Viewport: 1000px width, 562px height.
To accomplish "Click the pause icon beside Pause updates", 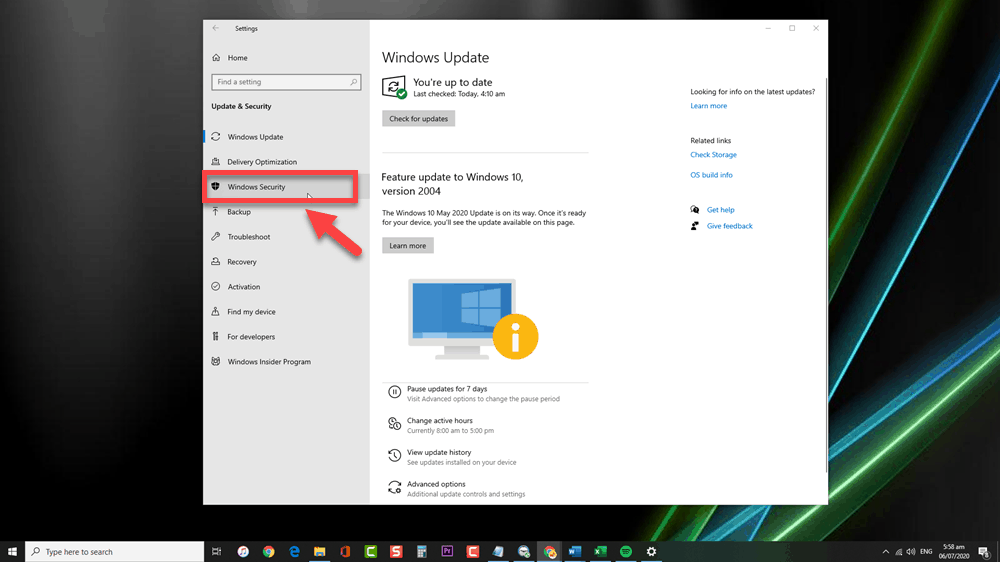I will (x=394, y=392).
